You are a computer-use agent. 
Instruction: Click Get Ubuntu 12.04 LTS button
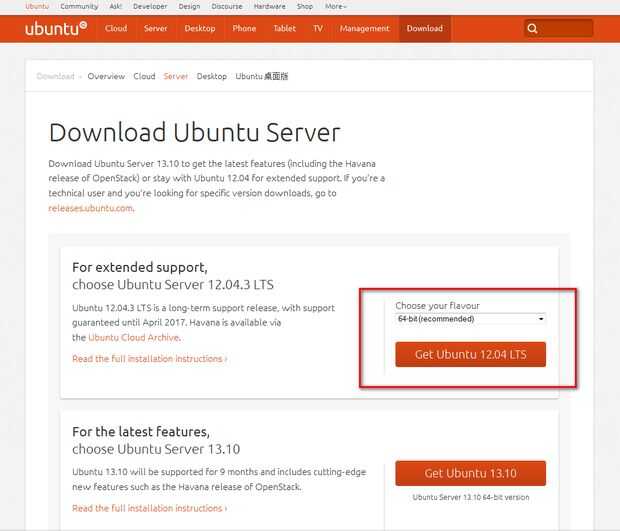pos(471,354)
